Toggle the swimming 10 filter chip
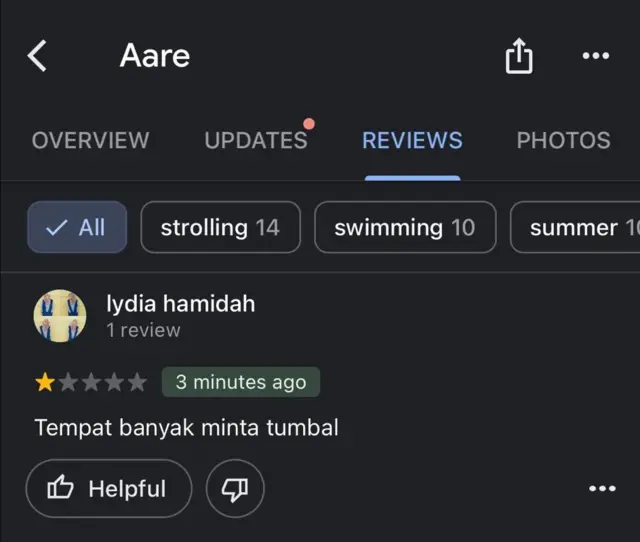Screen dimensions: 640x542 click(405, 228)
